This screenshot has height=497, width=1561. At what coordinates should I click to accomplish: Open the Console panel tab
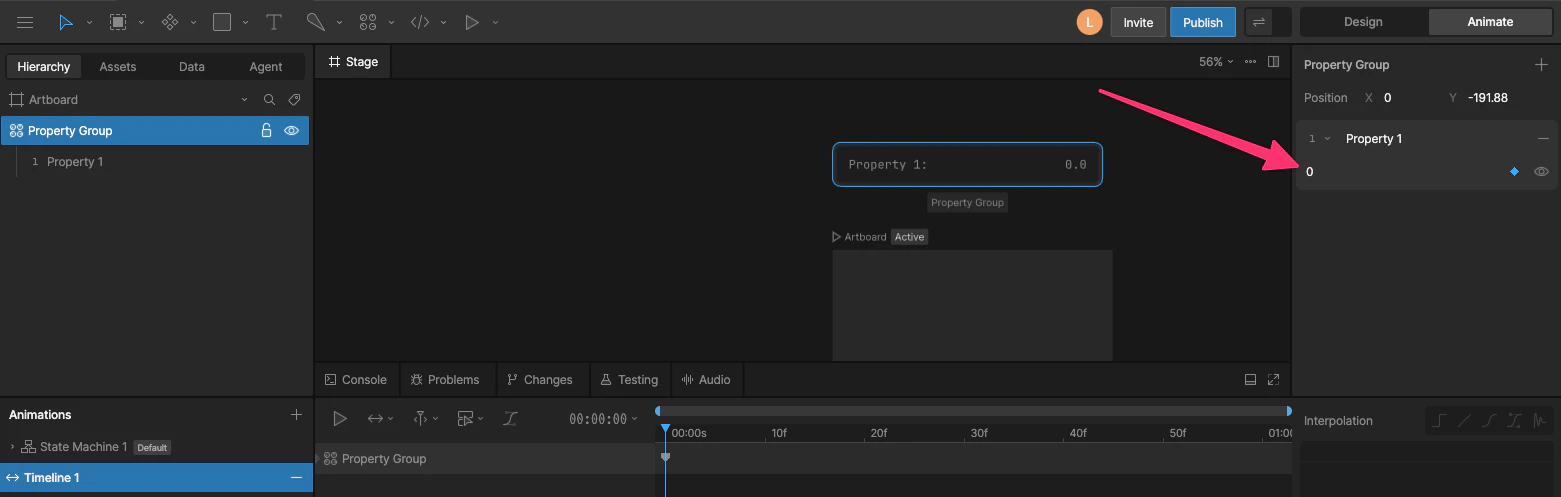[356, 380]
